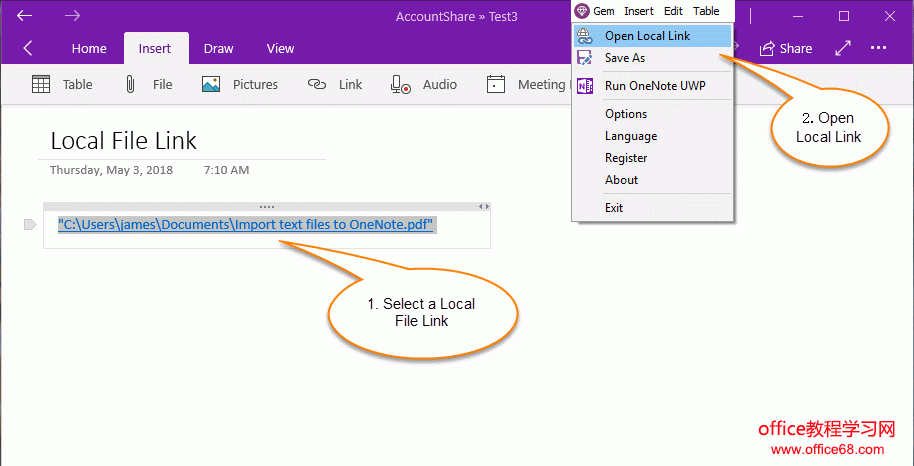Click the note container drag handle dots
The image size is (914, 466).
[266, 206]
